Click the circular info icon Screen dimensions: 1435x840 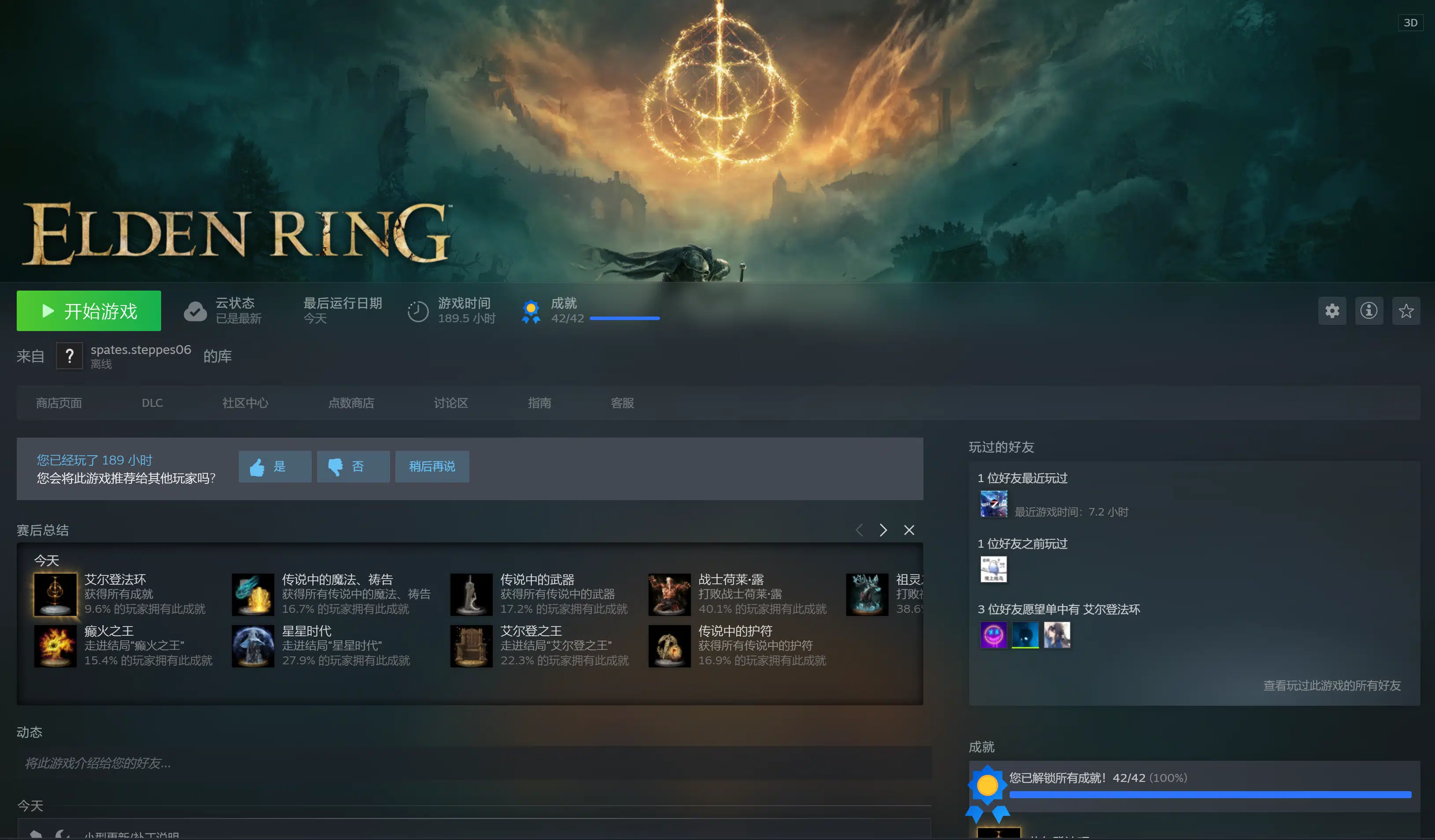click(1369, 311)
